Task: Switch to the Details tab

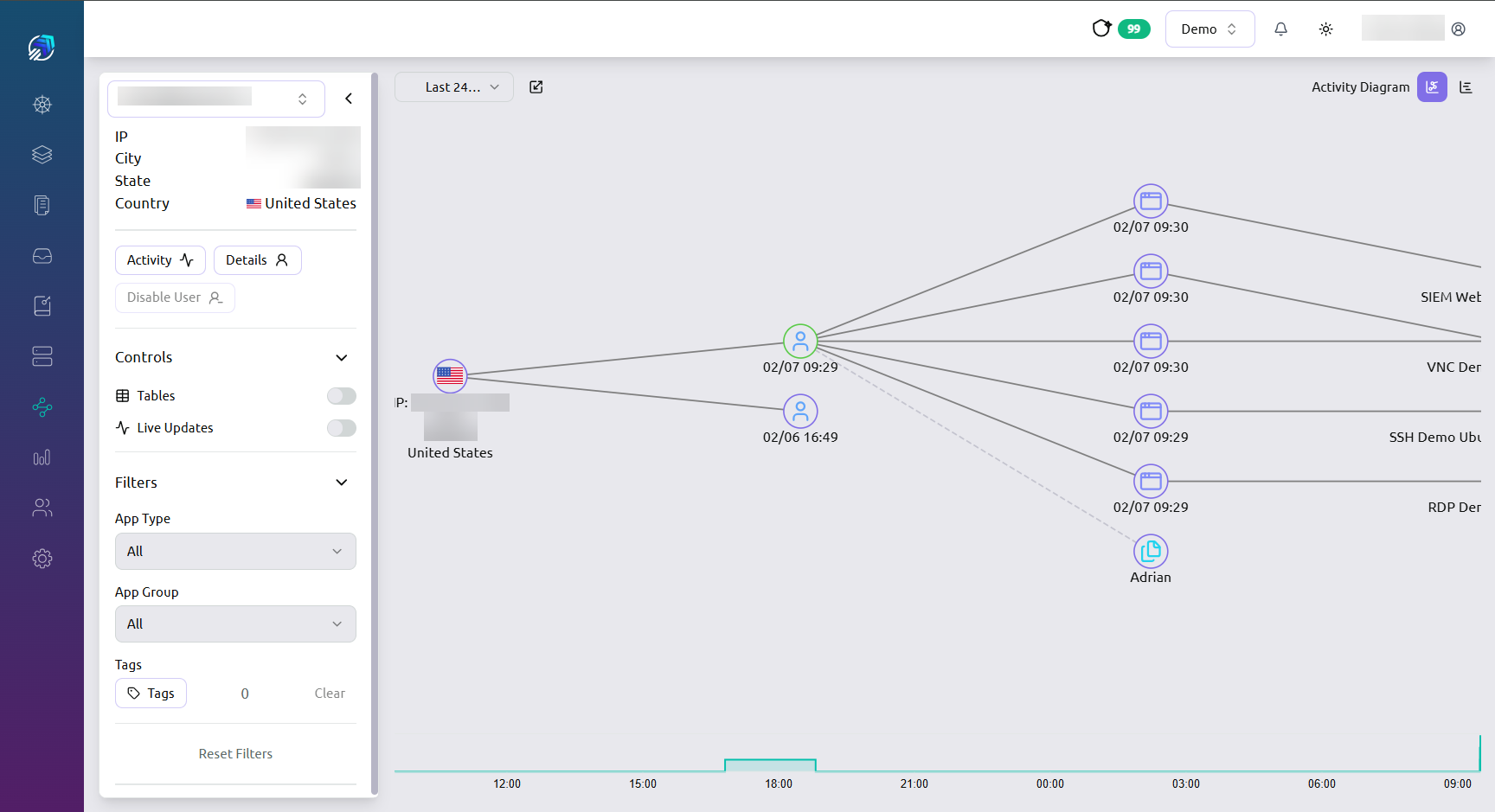Action: 257,259
